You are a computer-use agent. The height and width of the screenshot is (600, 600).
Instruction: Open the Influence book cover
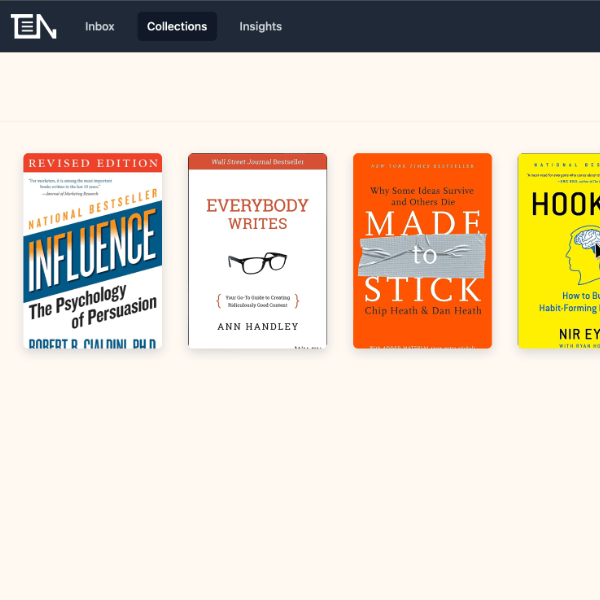pos(93,251)
